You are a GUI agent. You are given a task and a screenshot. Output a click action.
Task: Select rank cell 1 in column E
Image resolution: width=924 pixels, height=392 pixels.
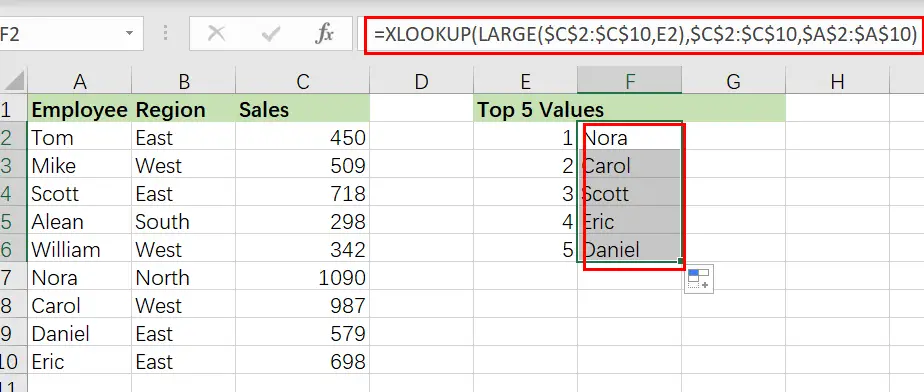(x=525, y=137)
